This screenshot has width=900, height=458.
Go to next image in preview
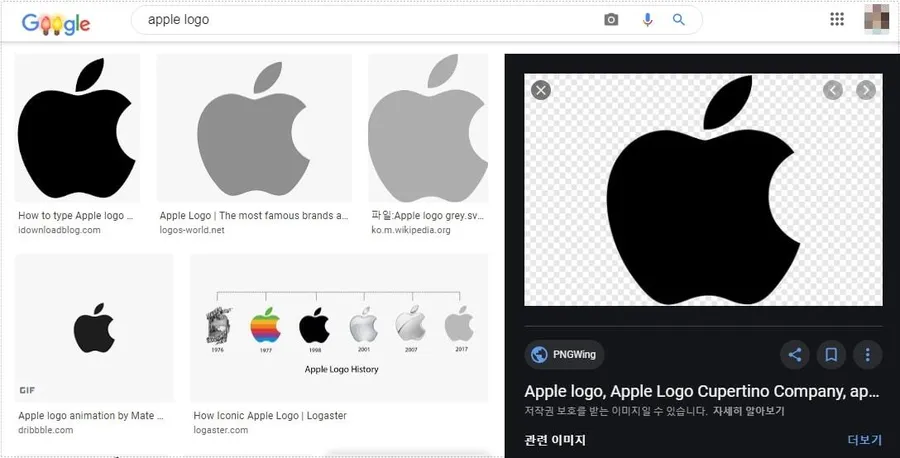tap(866, 90)
